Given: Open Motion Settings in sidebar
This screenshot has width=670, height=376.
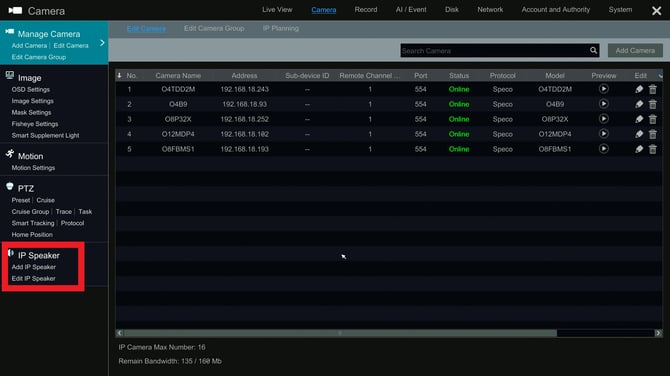Looking at the screenshot, I should (x=33, y=168).
